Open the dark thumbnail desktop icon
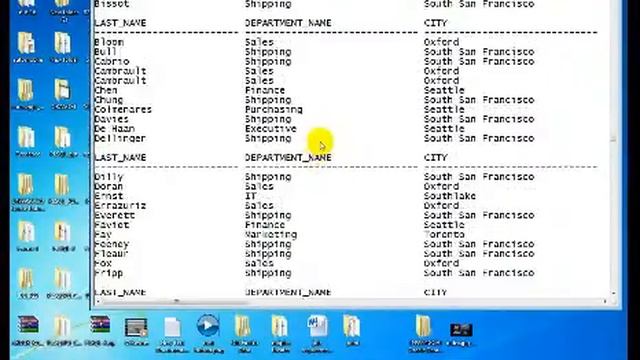640x360 pixels. pyautogui.click(x=461, y=330)
